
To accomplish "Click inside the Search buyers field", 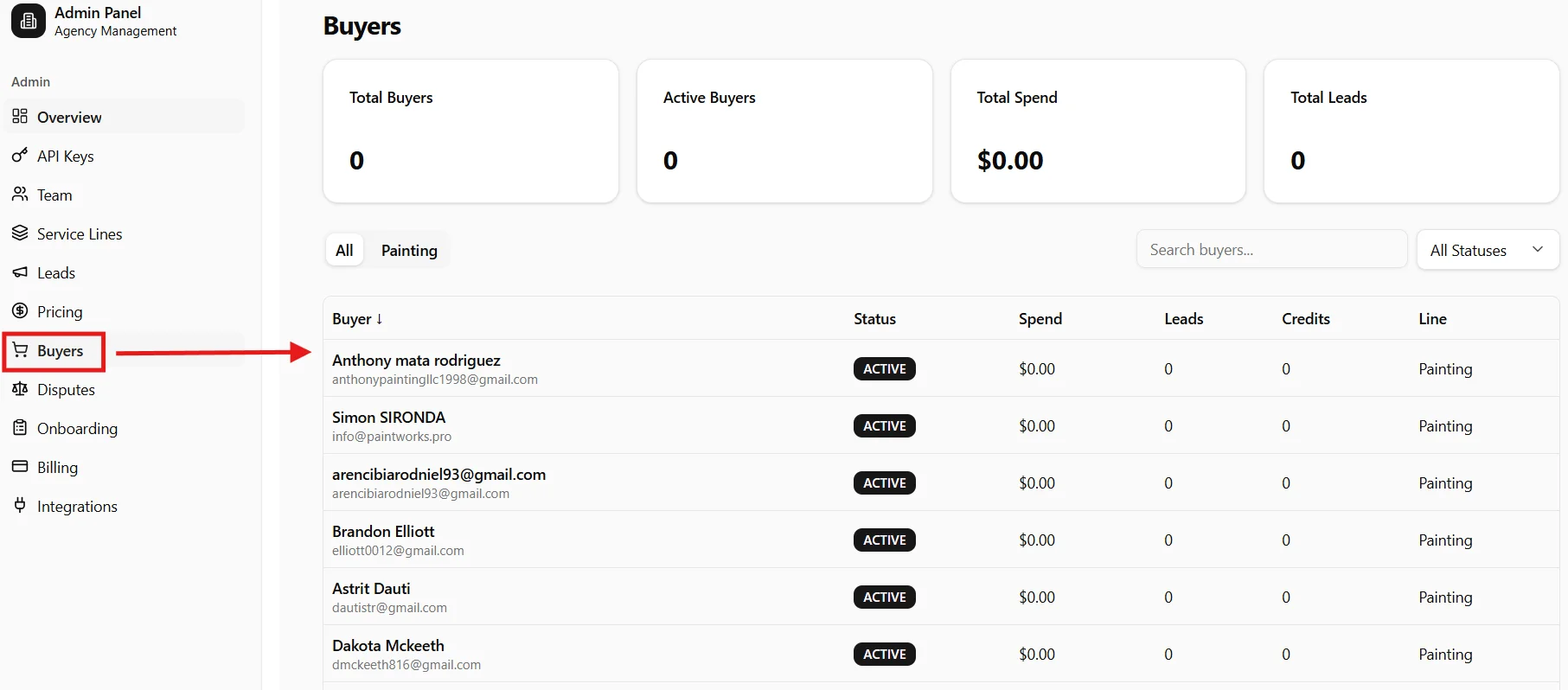I will pos(1270,249).
